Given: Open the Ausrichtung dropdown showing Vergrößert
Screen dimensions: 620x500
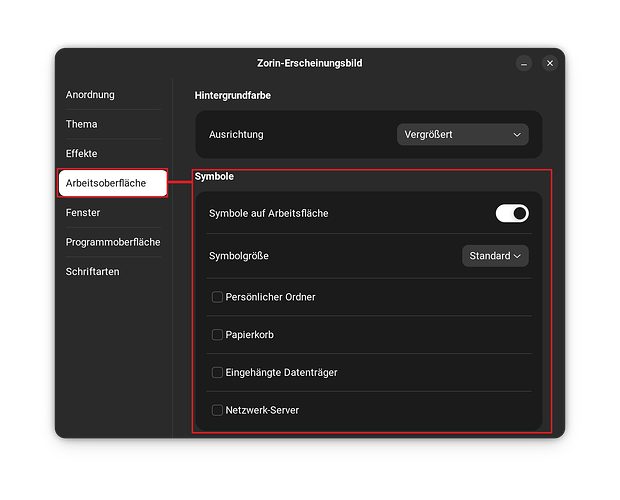Looking at the screenshot, I should pos(463,134).
